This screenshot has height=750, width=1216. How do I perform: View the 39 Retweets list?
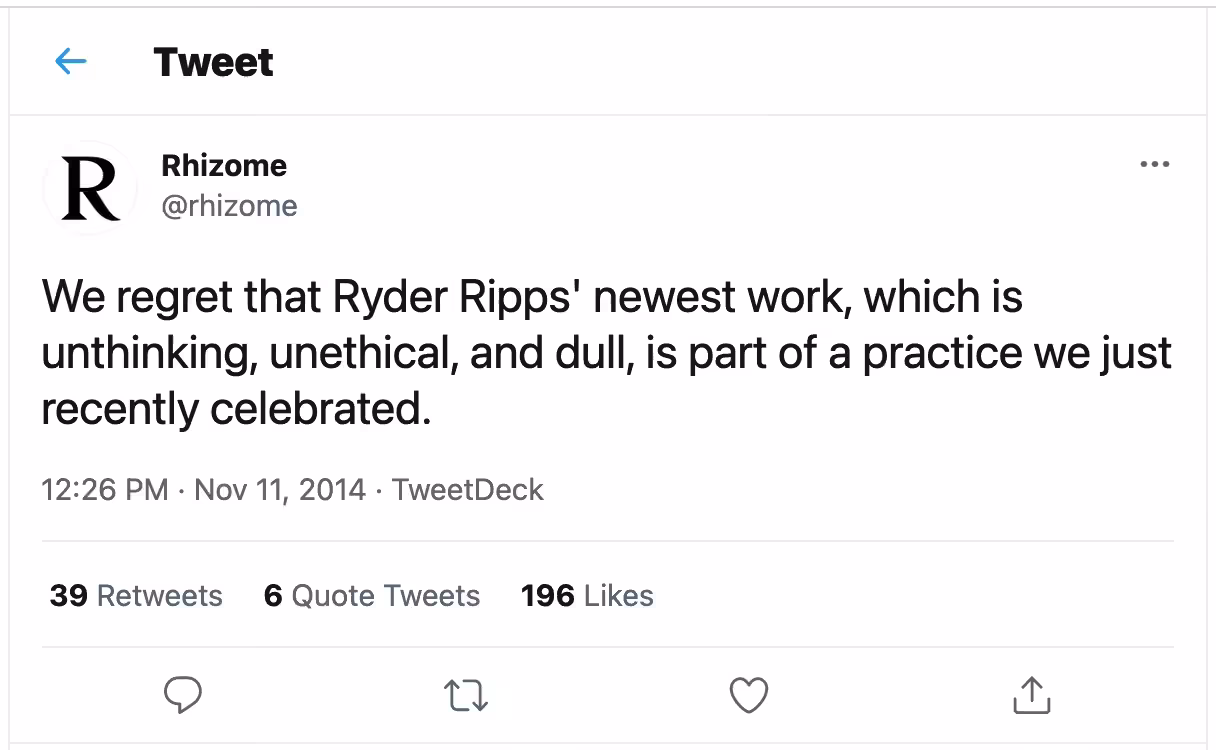(136, 596)
